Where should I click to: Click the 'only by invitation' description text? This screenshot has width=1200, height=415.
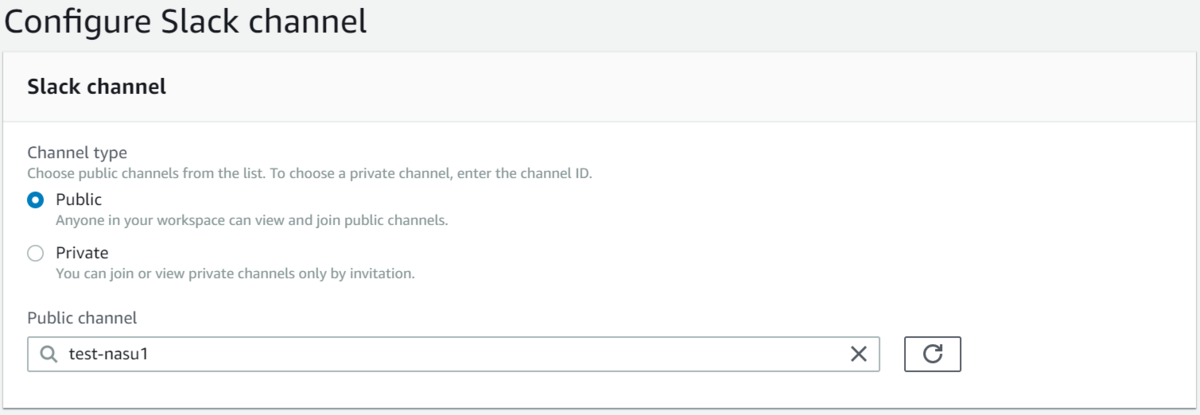tap(235, 273)
